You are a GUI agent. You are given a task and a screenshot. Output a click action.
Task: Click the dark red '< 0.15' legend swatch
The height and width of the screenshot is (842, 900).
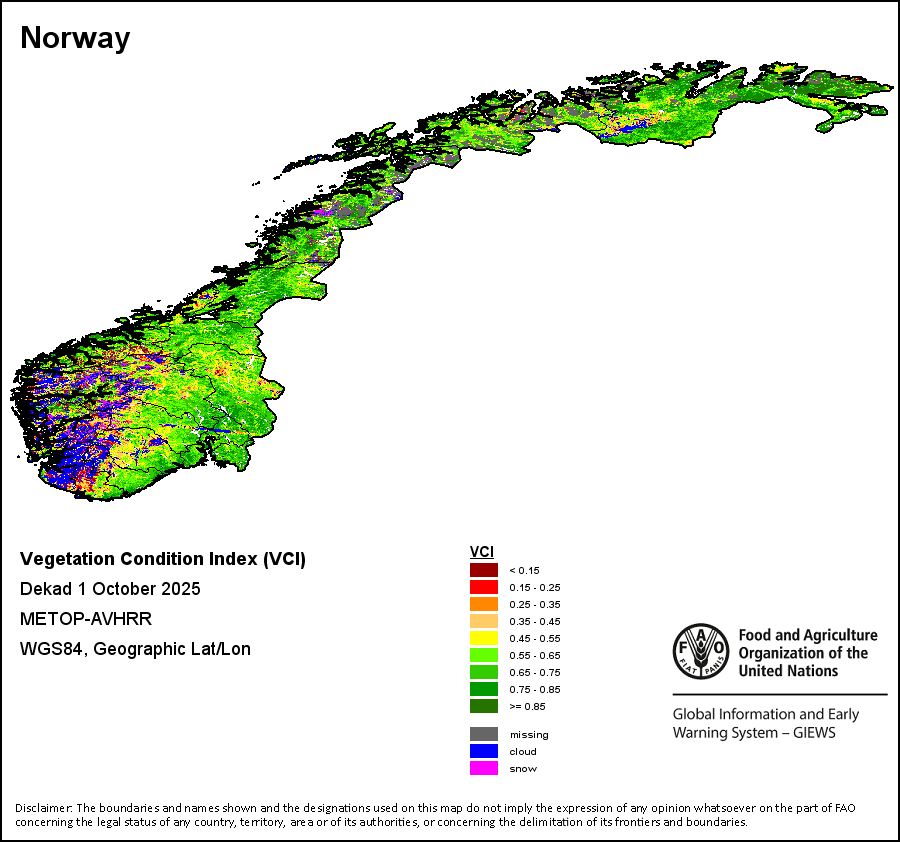484,570
